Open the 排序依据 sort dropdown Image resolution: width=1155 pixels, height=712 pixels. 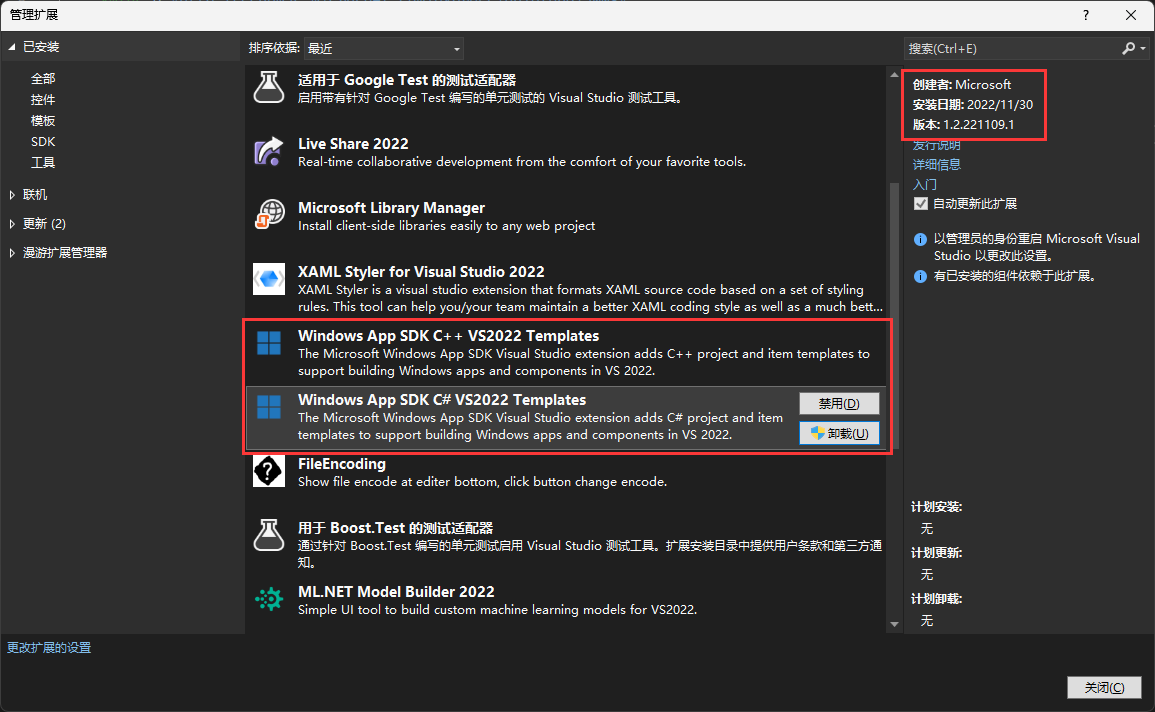383,49
